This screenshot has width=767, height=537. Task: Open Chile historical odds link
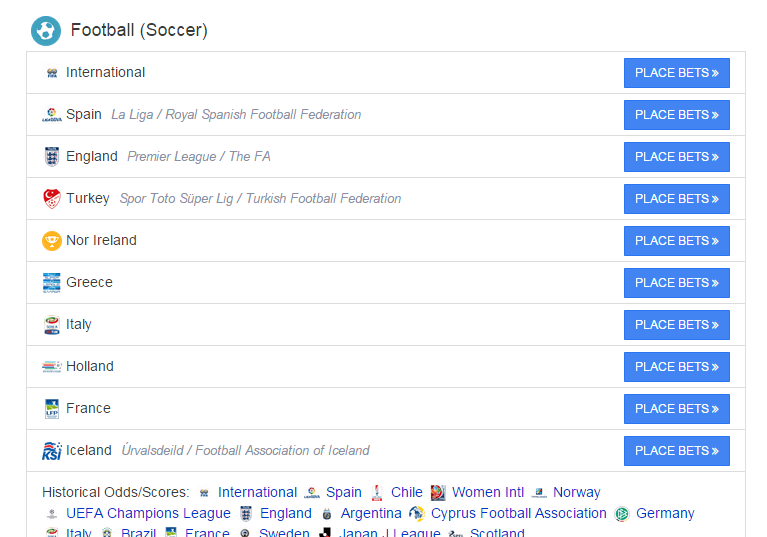point(406,492)
